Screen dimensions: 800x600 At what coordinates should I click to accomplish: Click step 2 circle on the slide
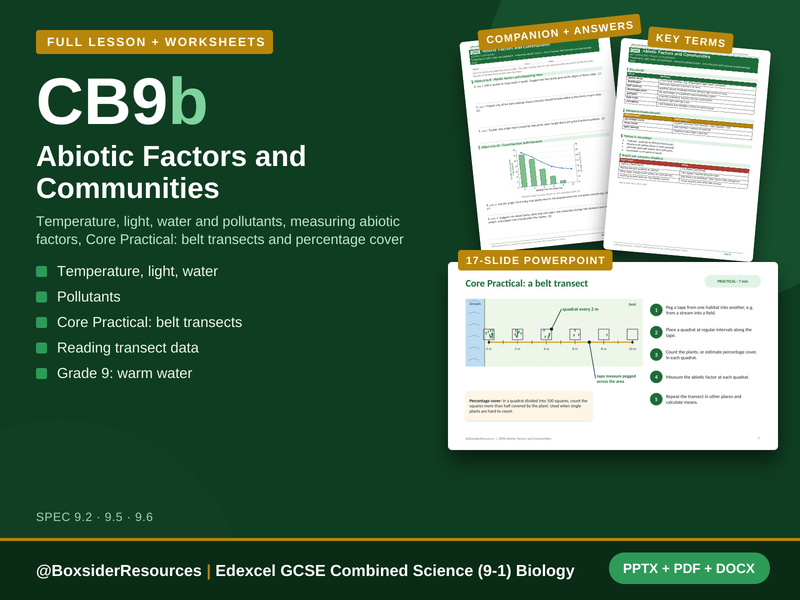point(656,333)
